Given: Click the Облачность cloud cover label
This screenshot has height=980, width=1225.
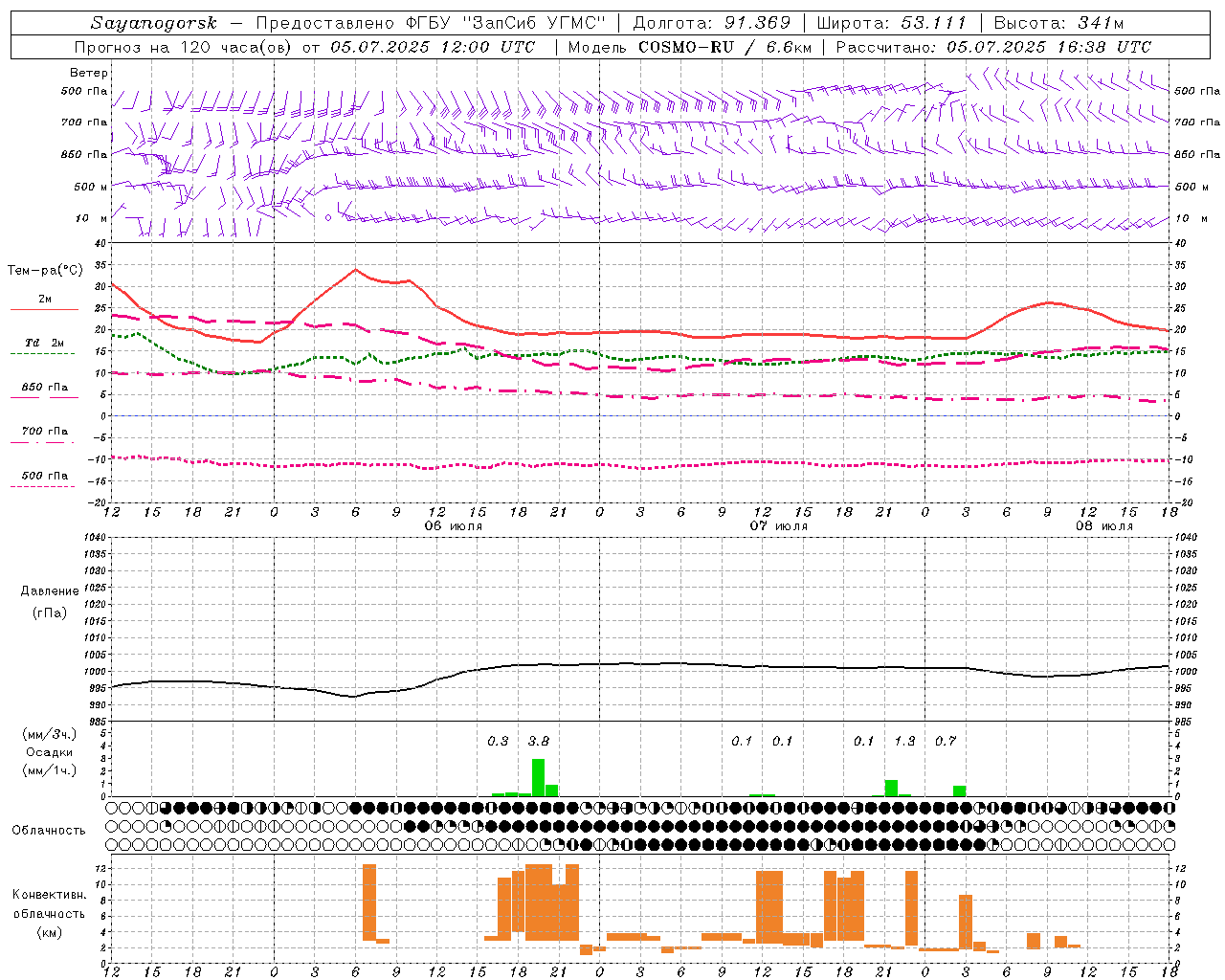Looking at the screenshot, I should point(49,831).
